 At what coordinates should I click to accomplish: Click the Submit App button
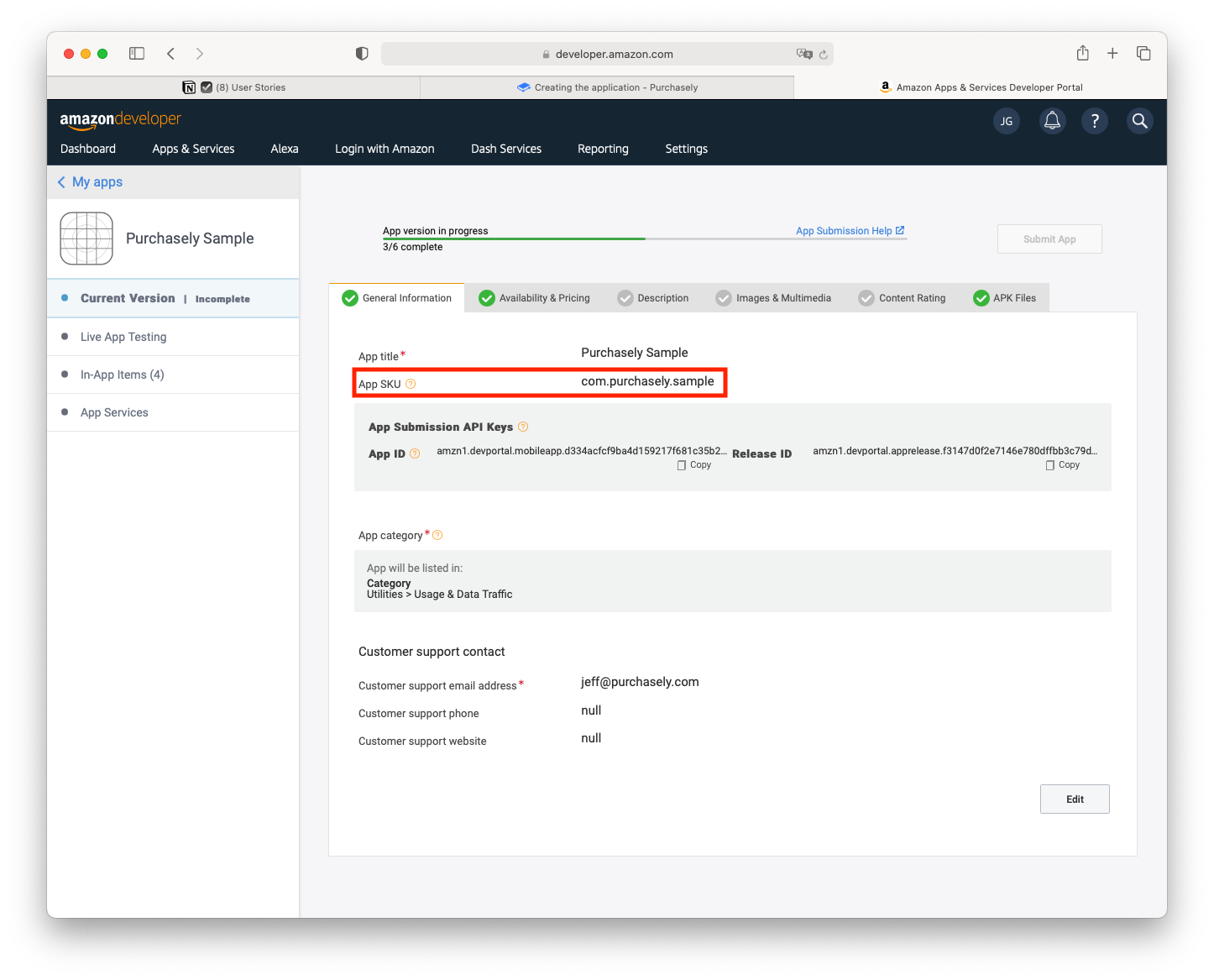click(x=1049, y=239)
